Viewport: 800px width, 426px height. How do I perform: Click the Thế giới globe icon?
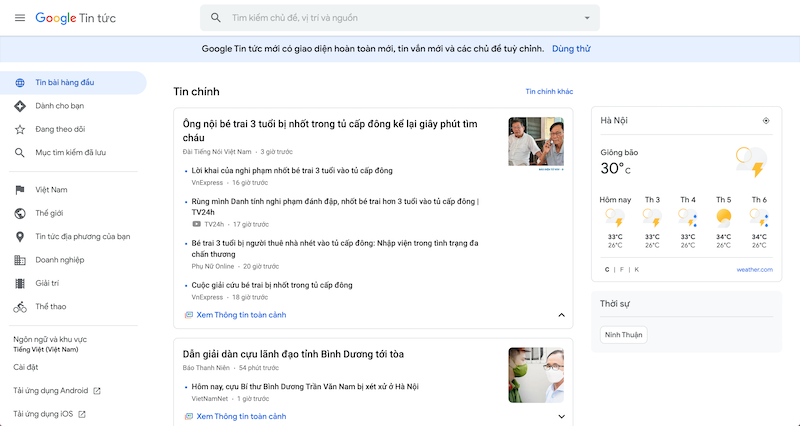point(20,213)
